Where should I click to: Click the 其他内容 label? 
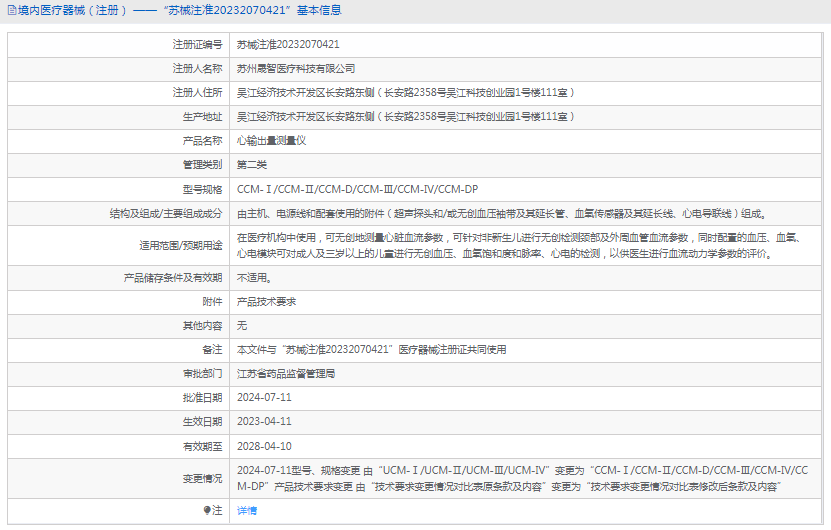coord(202,325)
